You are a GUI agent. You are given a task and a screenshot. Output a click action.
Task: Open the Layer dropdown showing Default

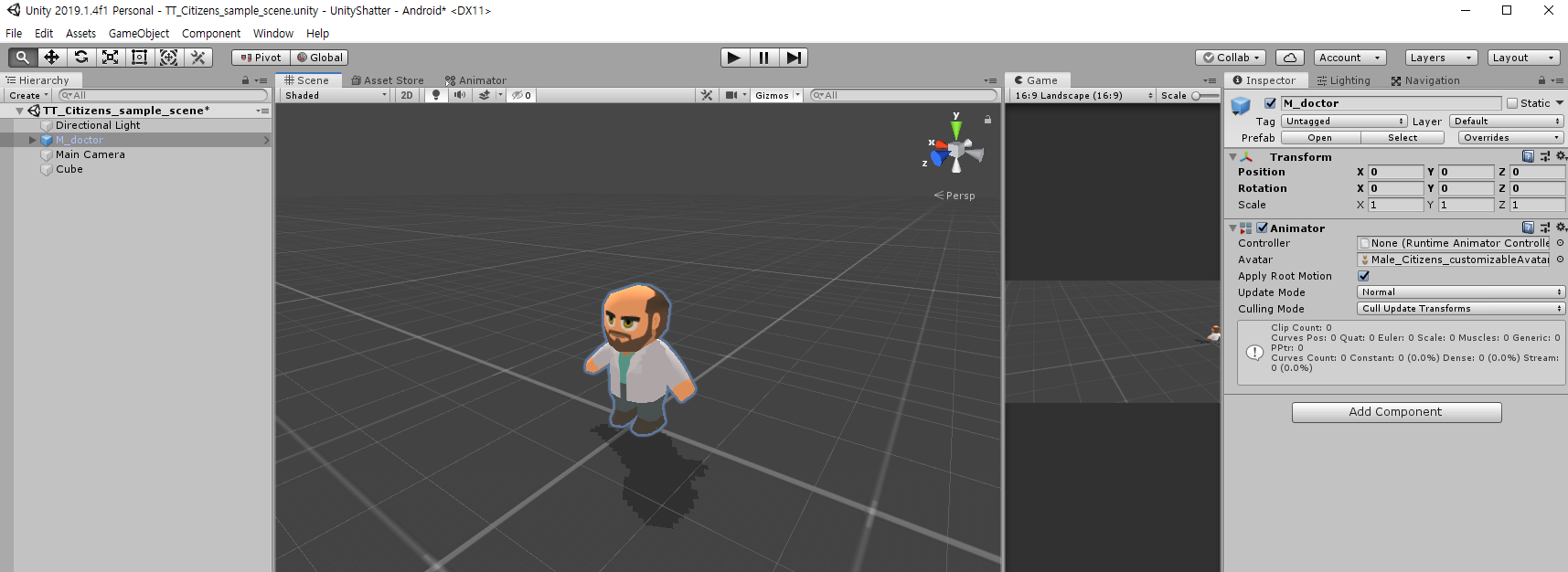point(1506,121)
